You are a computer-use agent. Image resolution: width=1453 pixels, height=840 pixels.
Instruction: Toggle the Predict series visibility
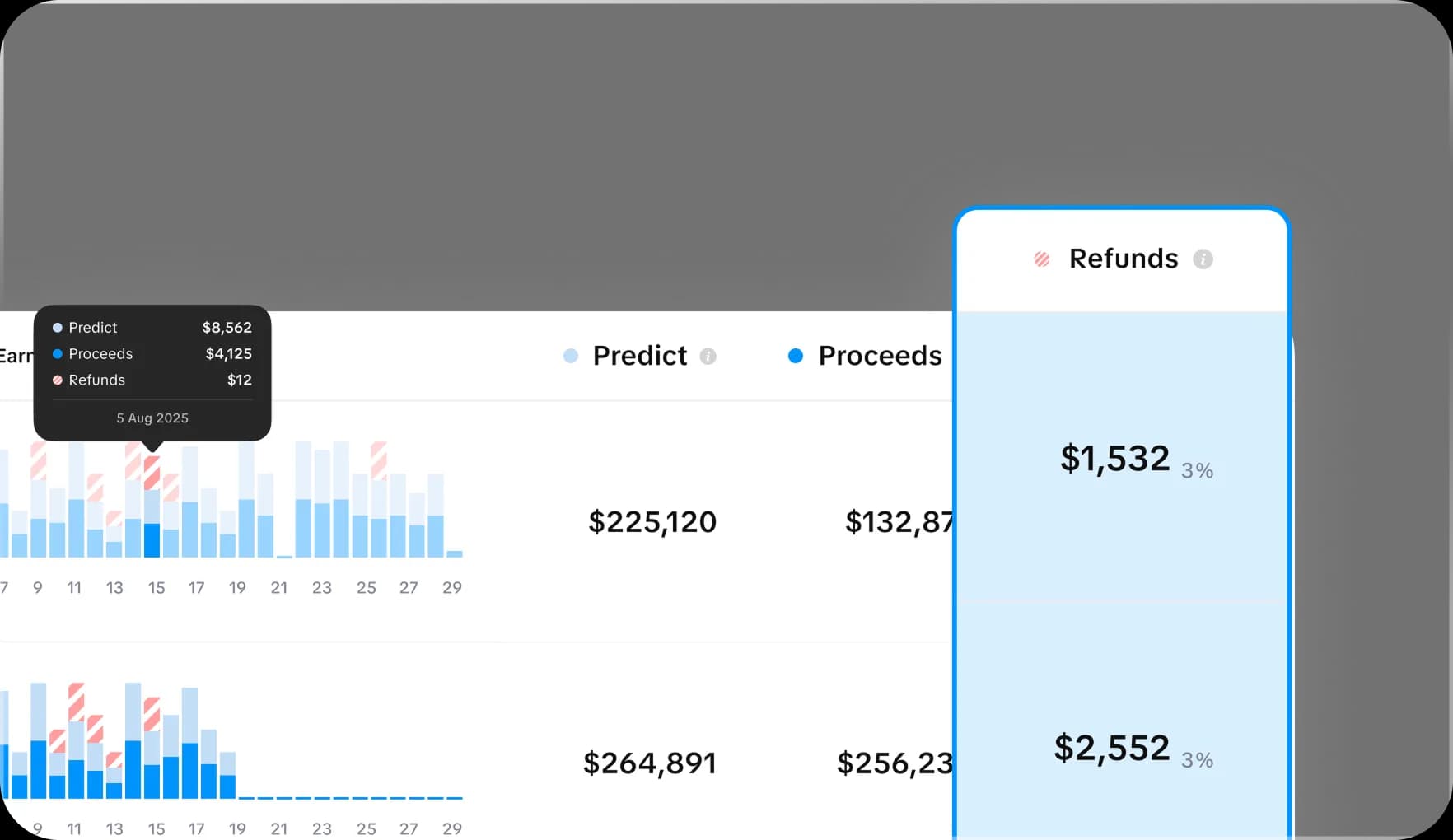639,356
